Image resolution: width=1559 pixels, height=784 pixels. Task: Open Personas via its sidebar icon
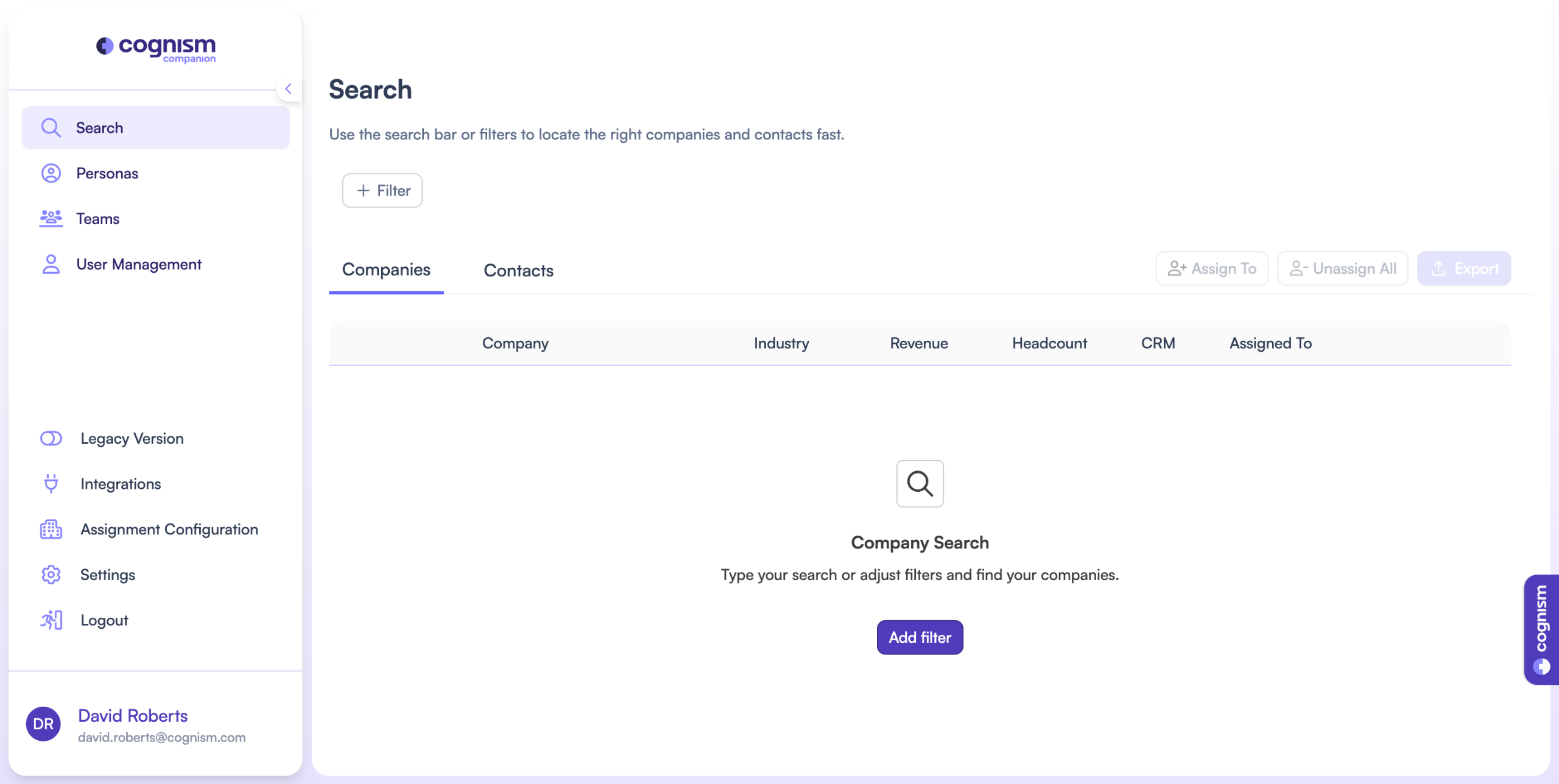tap(51, 173)
